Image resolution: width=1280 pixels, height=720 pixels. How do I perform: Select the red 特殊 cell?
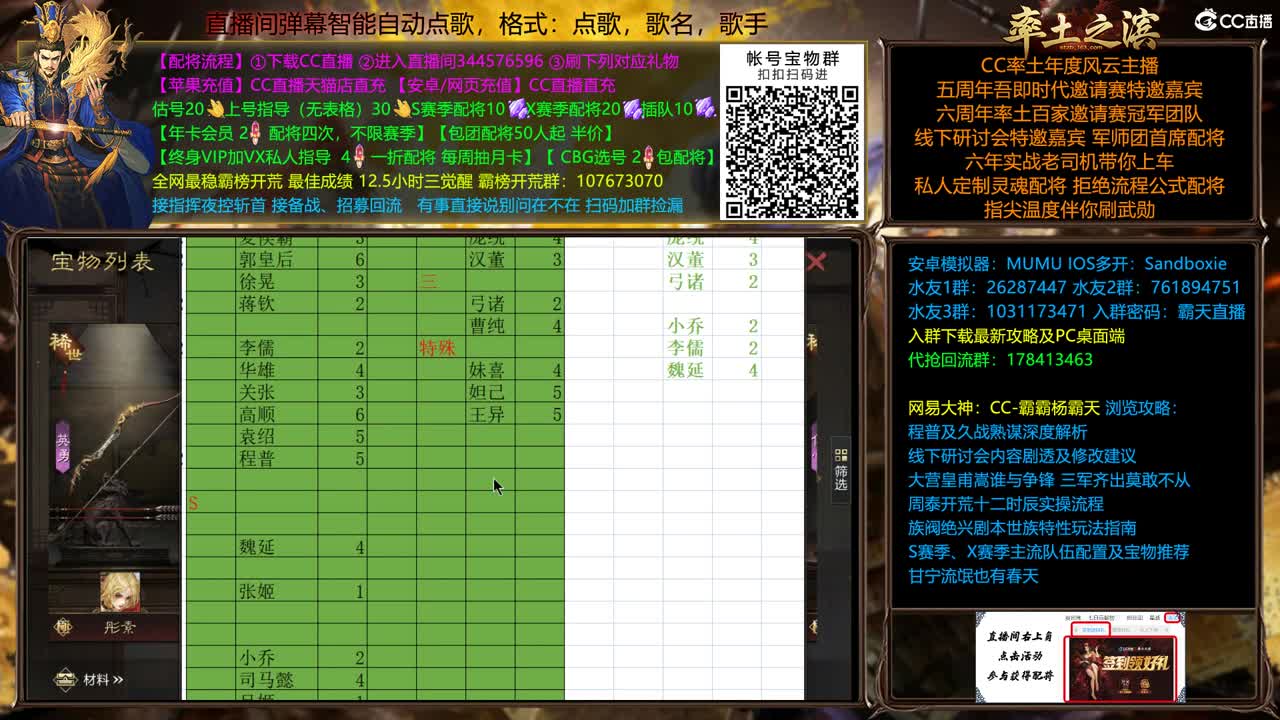(441, 348)
